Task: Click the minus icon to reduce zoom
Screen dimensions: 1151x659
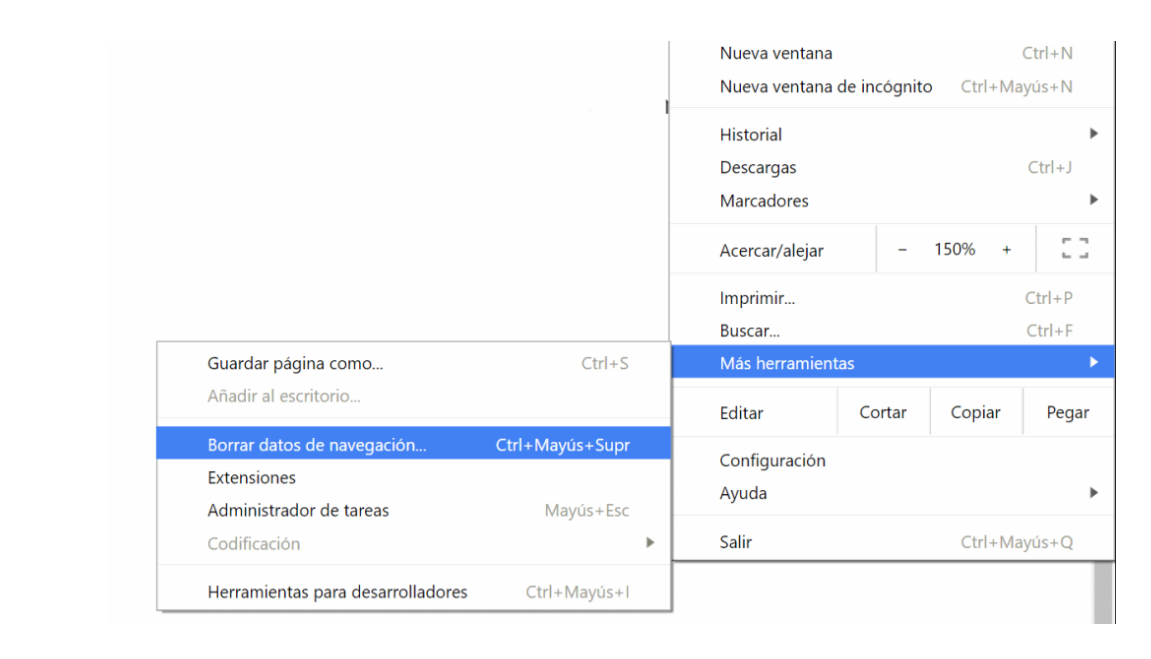Action: [901, 248]
